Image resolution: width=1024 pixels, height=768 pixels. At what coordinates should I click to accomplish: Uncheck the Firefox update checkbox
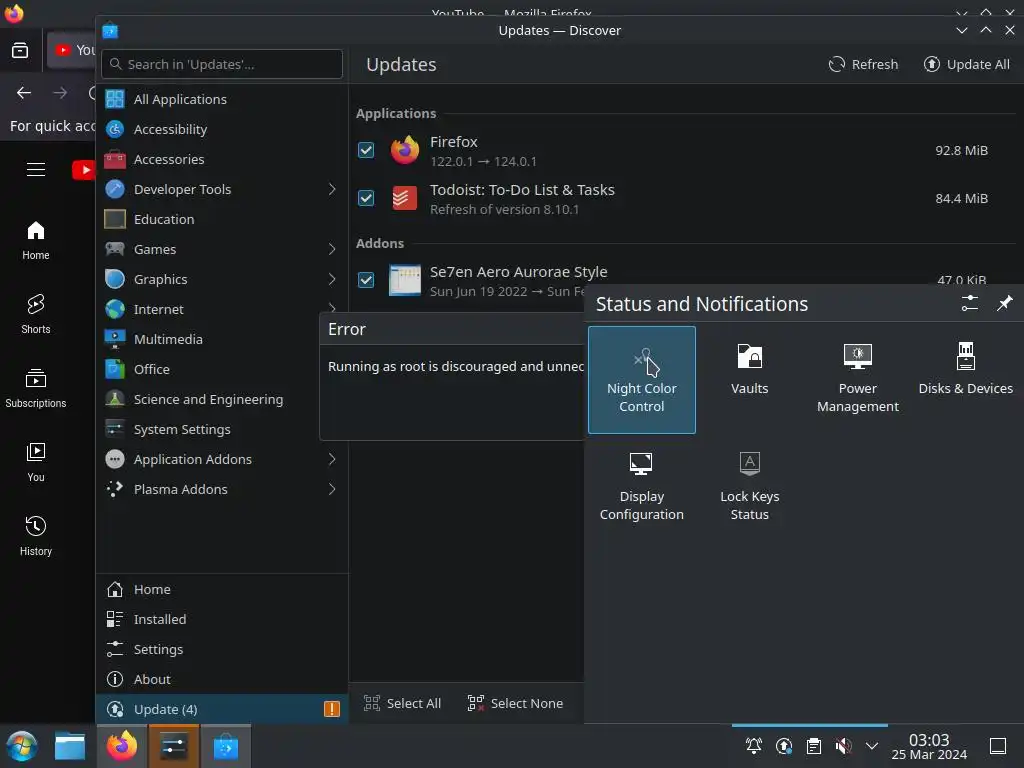pyautogui.click(x=366, y=150)
